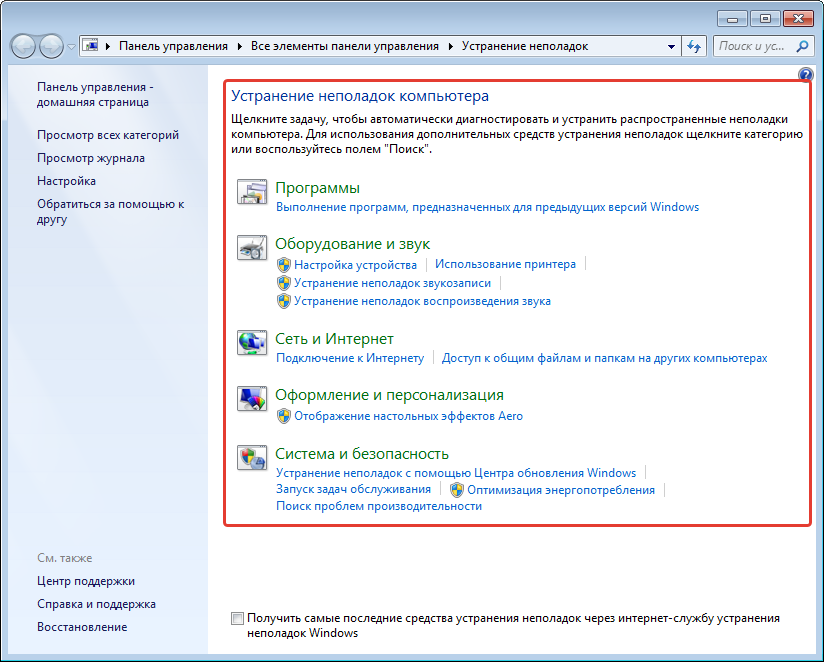
Task: Click the Программы category icon
Action: [252, 192]
